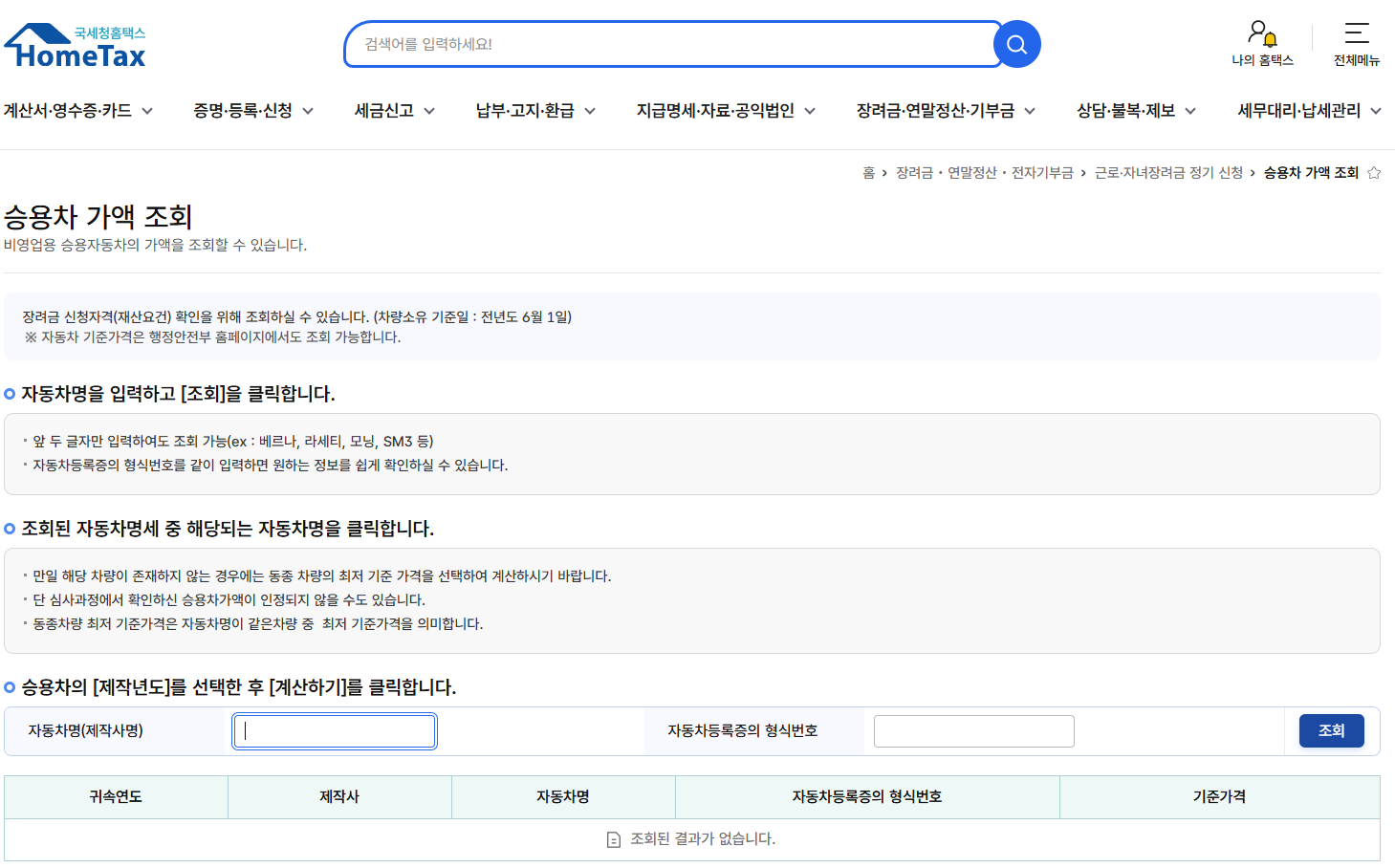Viewport: 1395px width, 868px height.
Task: Click the 조회된 결과가 없습니다 message
Action: tap(702, 839)
